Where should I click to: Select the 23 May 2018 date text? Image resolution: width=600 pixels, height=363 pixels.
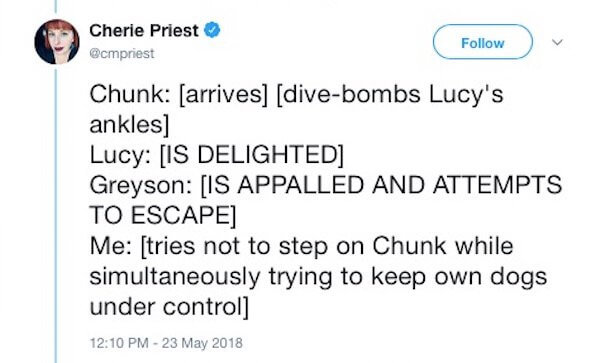202,342
